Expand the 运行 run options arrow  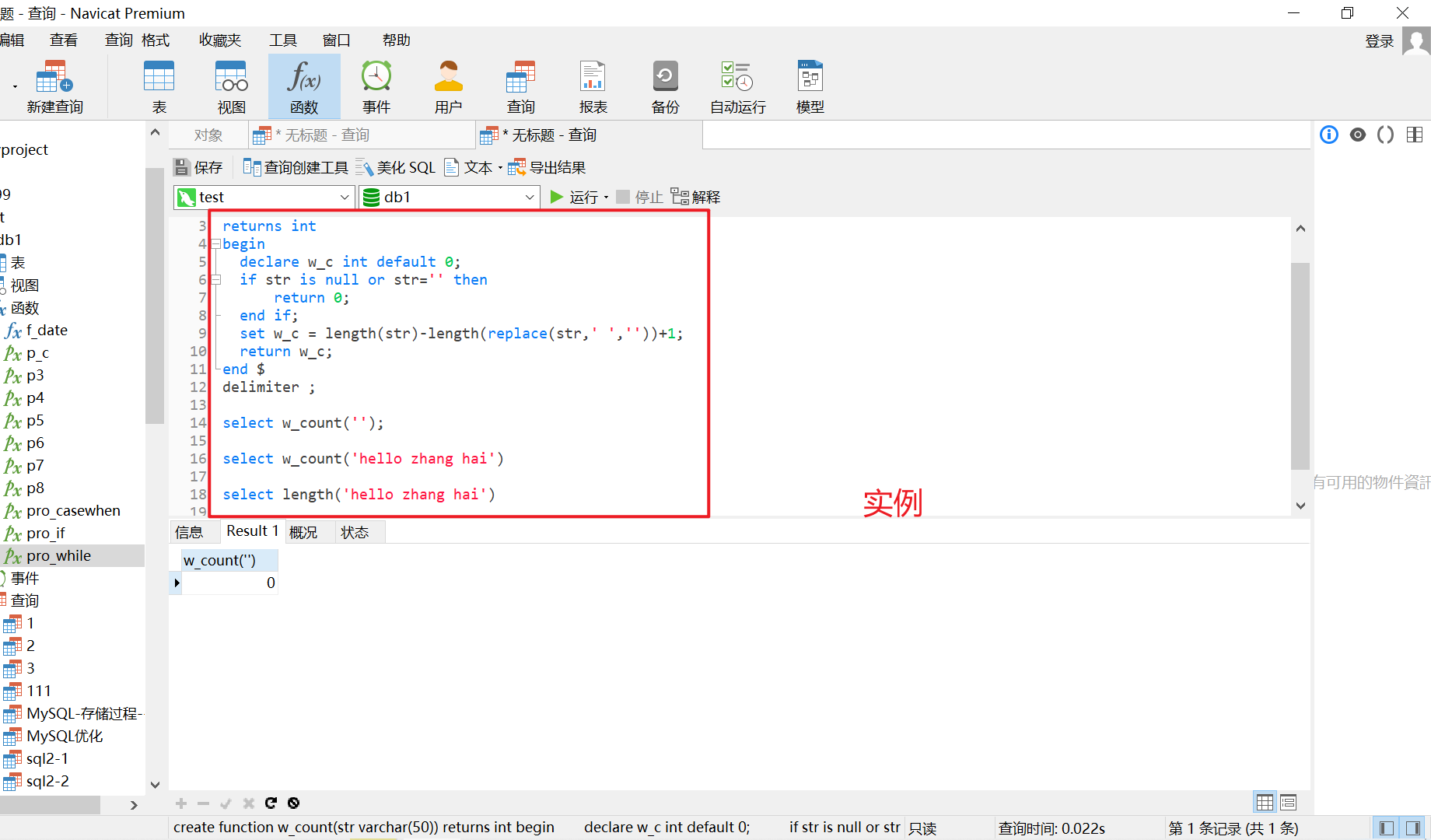click(606, 198)
